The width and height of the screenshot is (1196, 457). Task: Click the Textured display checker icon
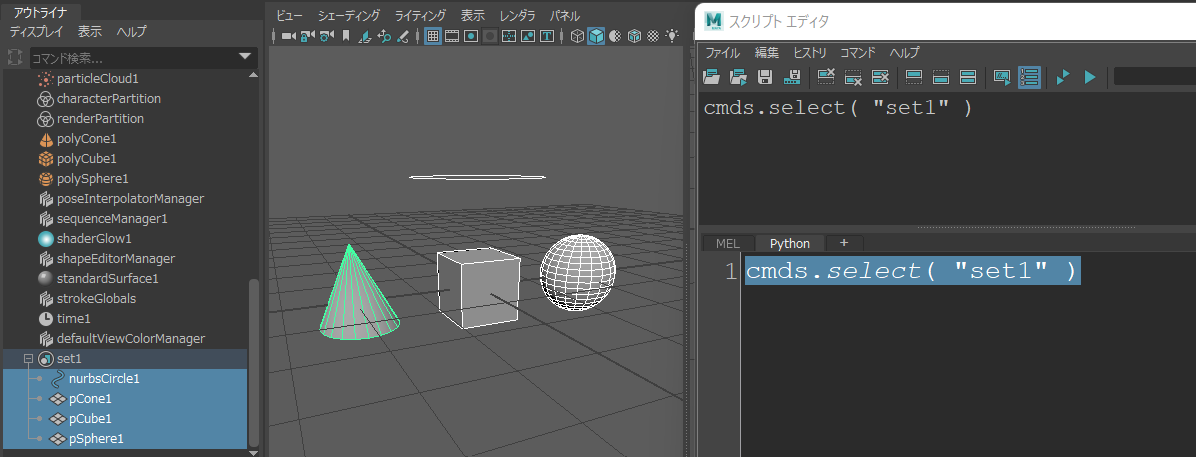653,36
